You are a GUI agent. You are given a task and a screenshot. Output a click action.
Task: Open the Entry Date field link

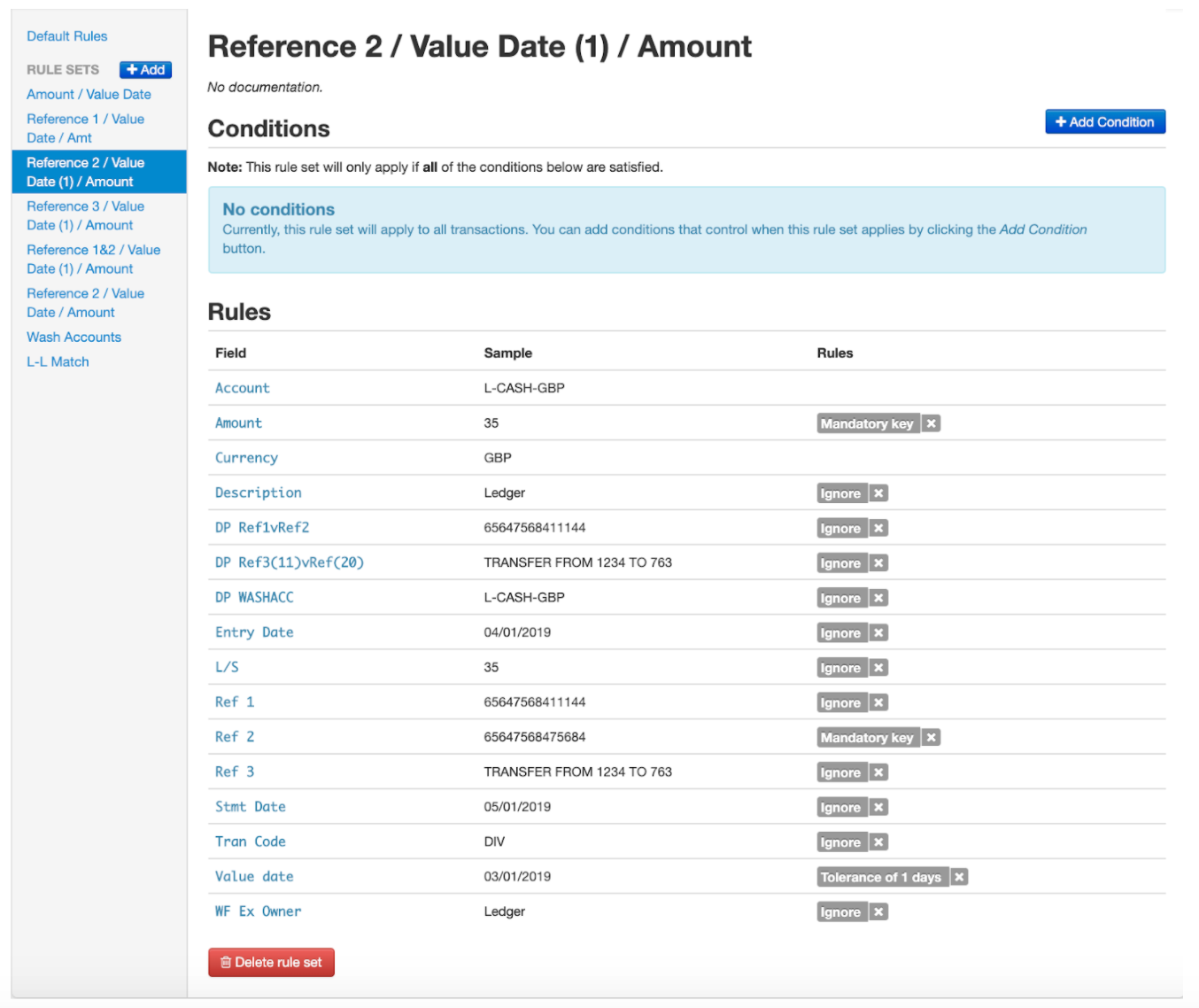coord(254,632)
